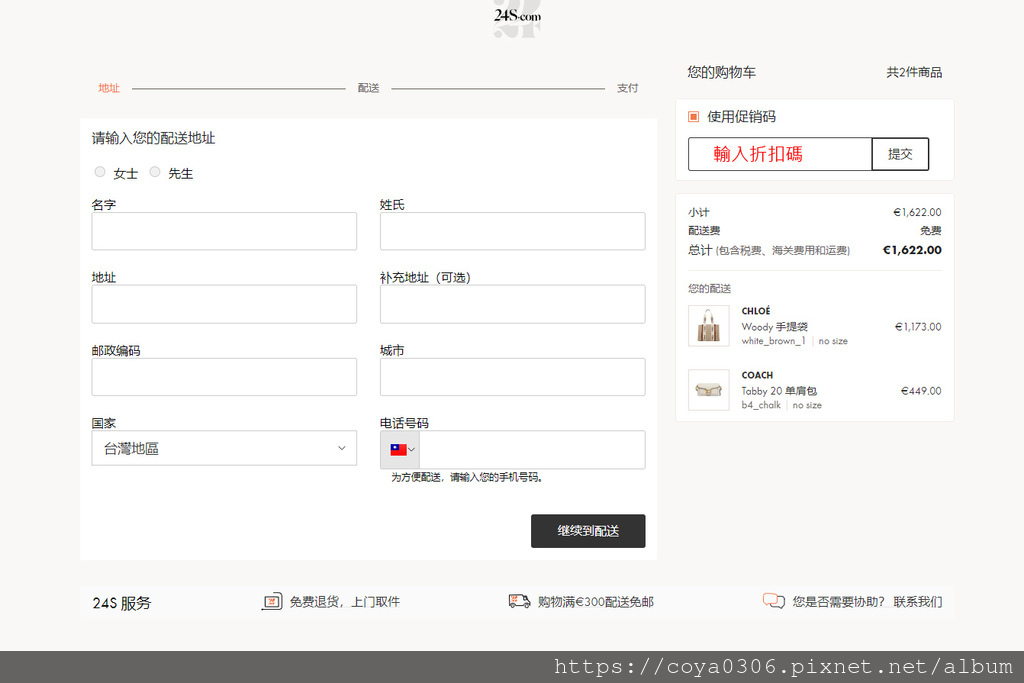Focus the 名字 first name field

click(x=224, y=231)
